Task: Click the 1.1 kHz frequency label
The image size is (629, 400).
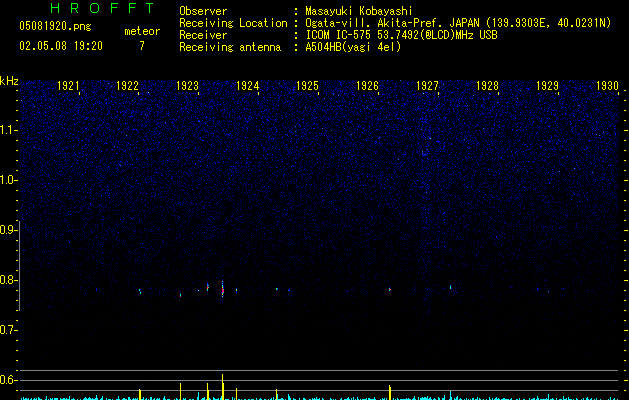Action: (x=8, y=130)
